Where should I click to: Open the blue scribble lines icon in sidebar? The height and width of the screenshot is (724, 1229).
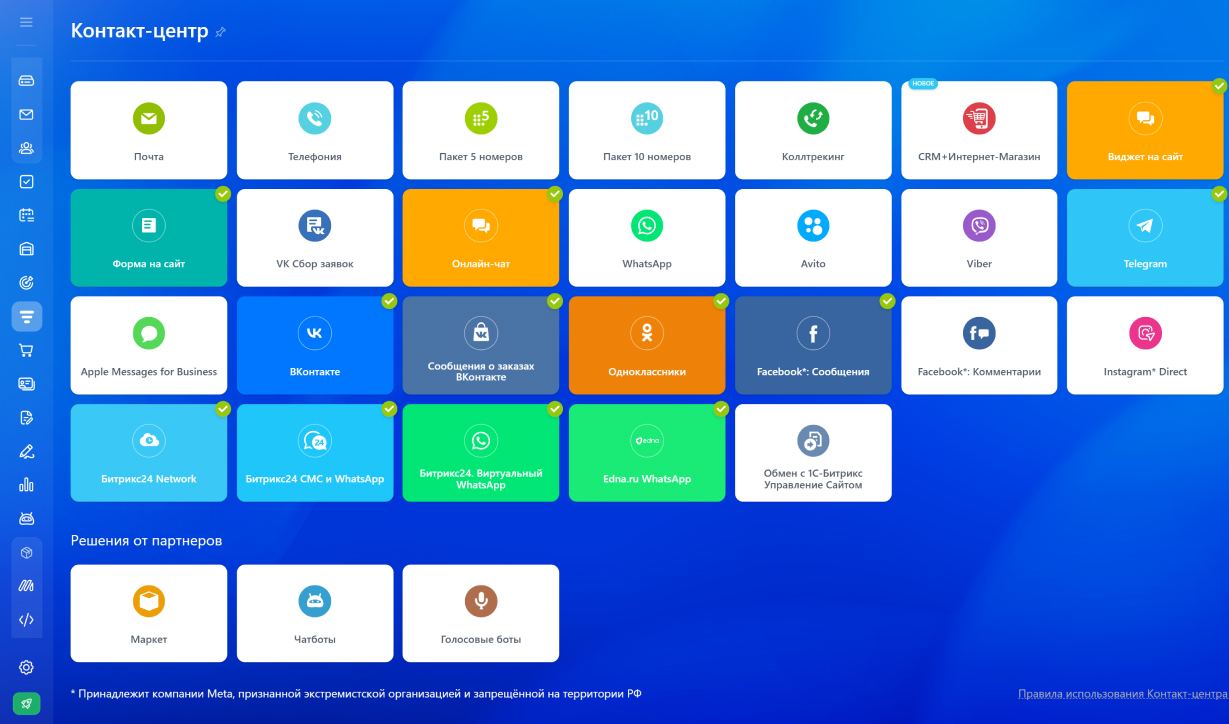[26, 586]
